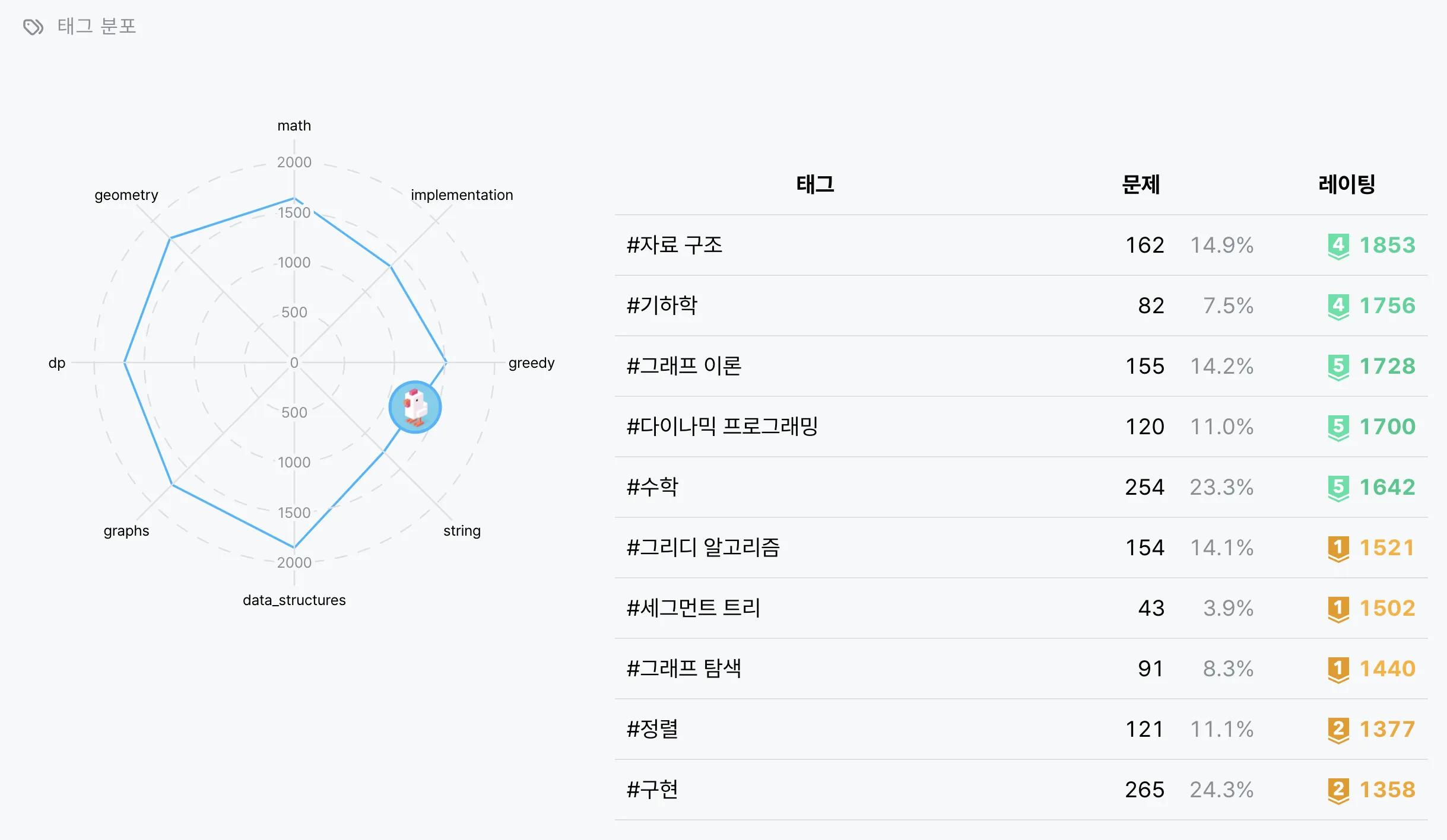
Task: Click the gold badge next to rating 1502
Action: [1338, 609]
